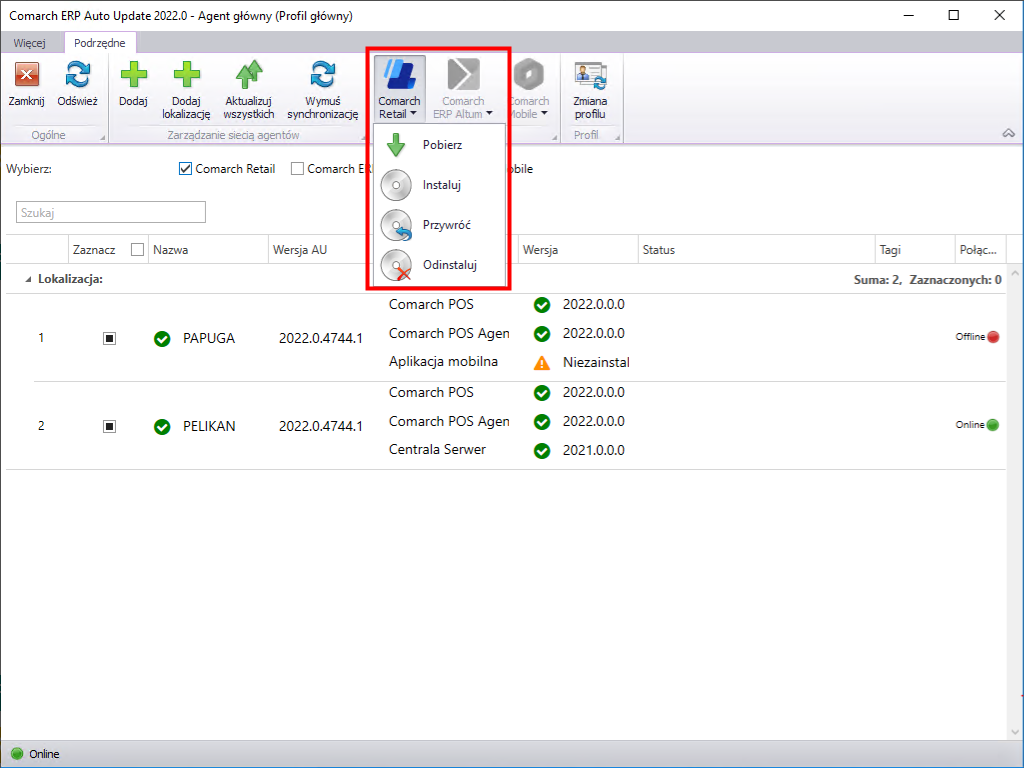Viewport: 1024px width, 768px height.
Task: Choose Odinstaluj from the dropdown menu
Action: click(440, 264)
